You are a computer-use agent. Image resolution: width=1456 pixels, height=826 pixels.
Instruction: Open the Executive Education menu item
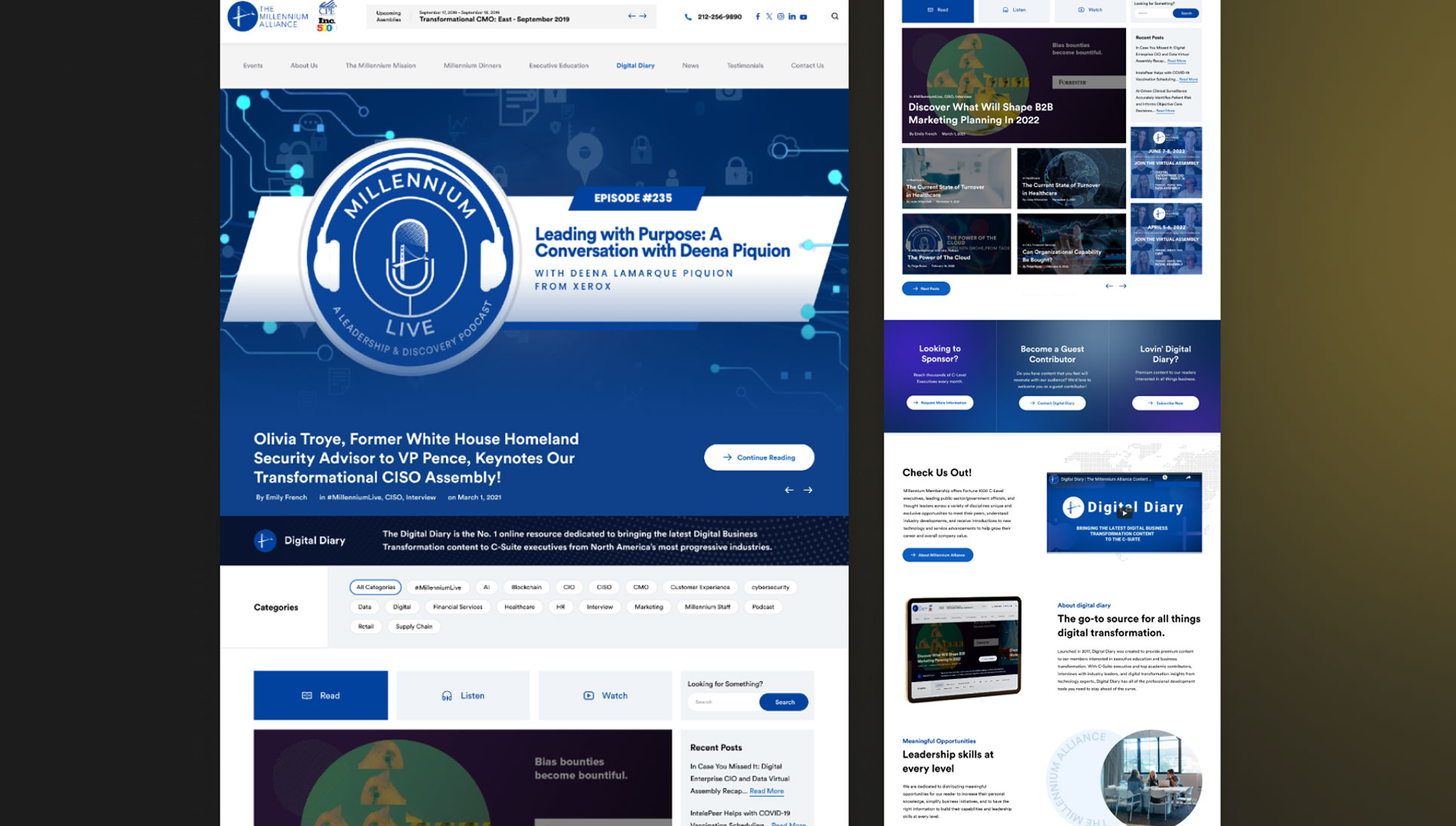point(558,66)
